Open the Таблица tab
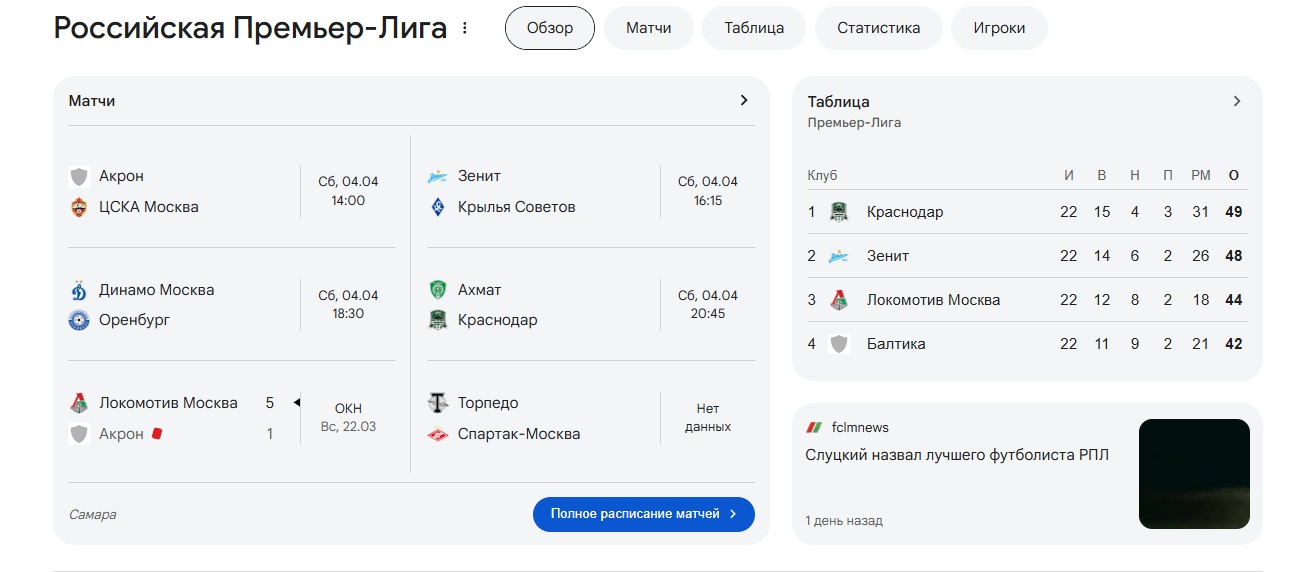This screenshot has width=1300, height=572. [754, 28]
